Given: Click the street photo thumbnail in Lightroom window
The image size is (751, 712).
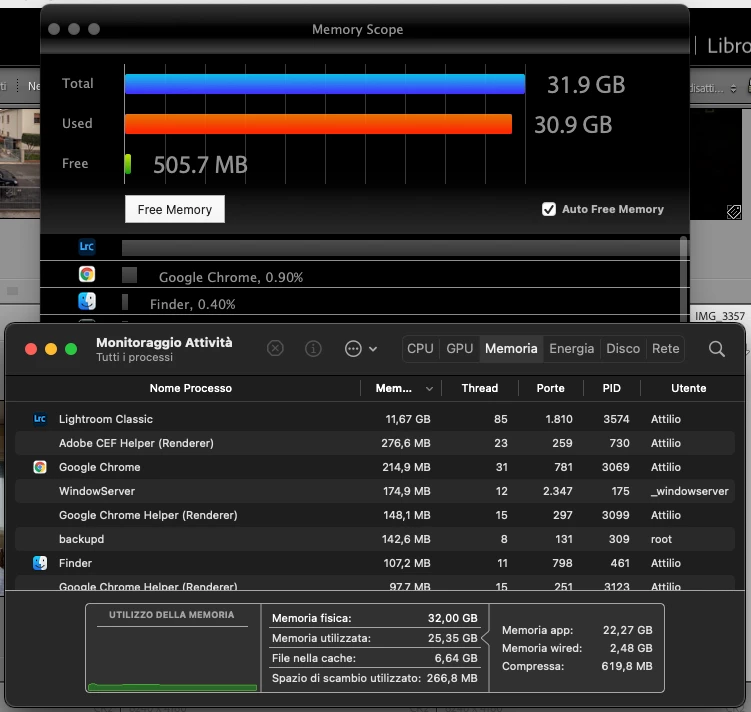Looking at the screenshot, I should click(20, 163).
